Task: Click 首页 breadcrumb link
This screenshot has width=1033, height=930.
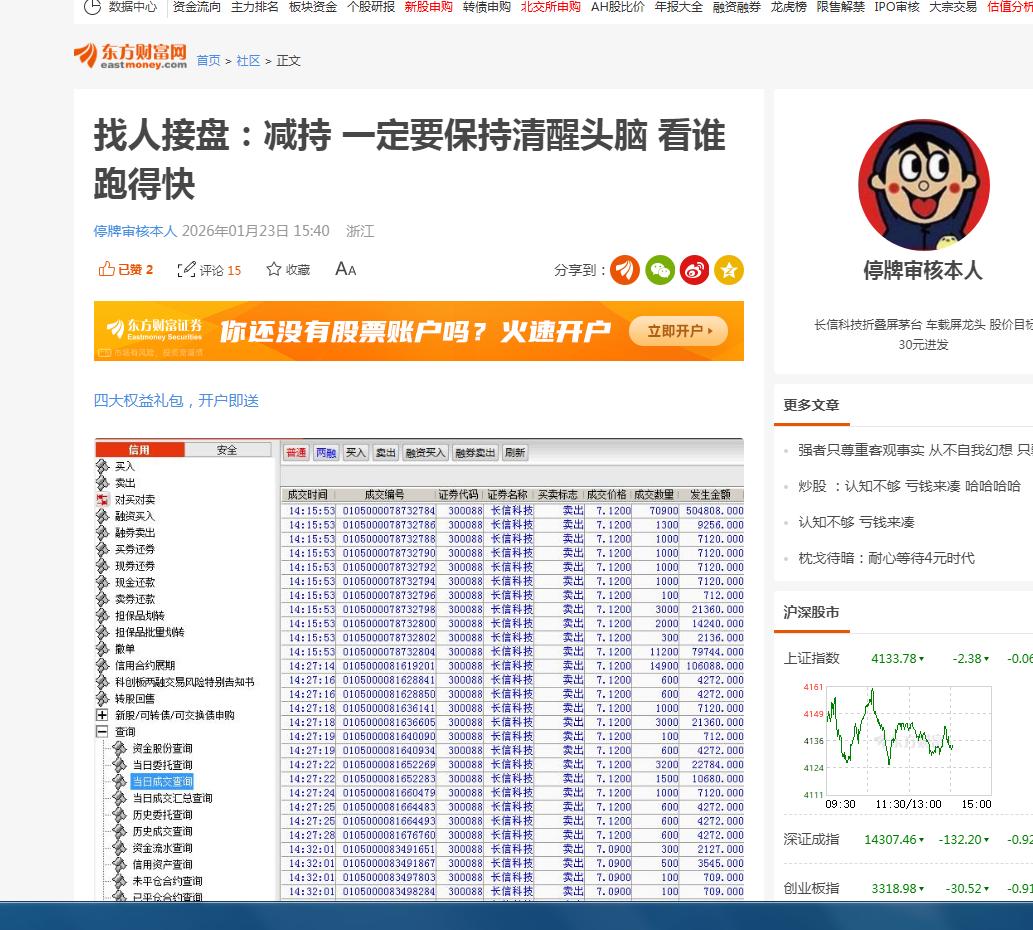Action: coord(208,61)
